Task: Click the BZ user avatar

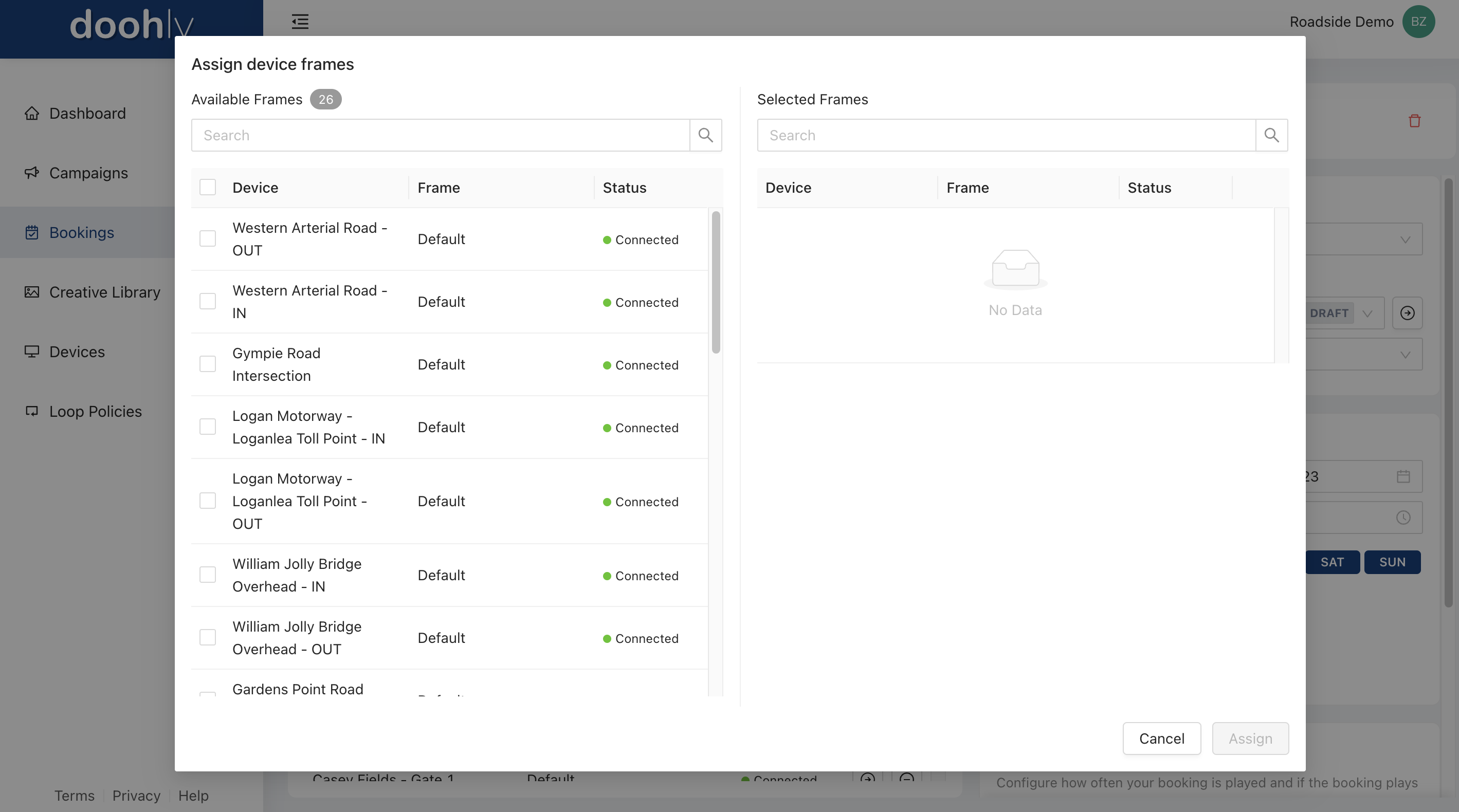Action: (x=1418, y=22)
